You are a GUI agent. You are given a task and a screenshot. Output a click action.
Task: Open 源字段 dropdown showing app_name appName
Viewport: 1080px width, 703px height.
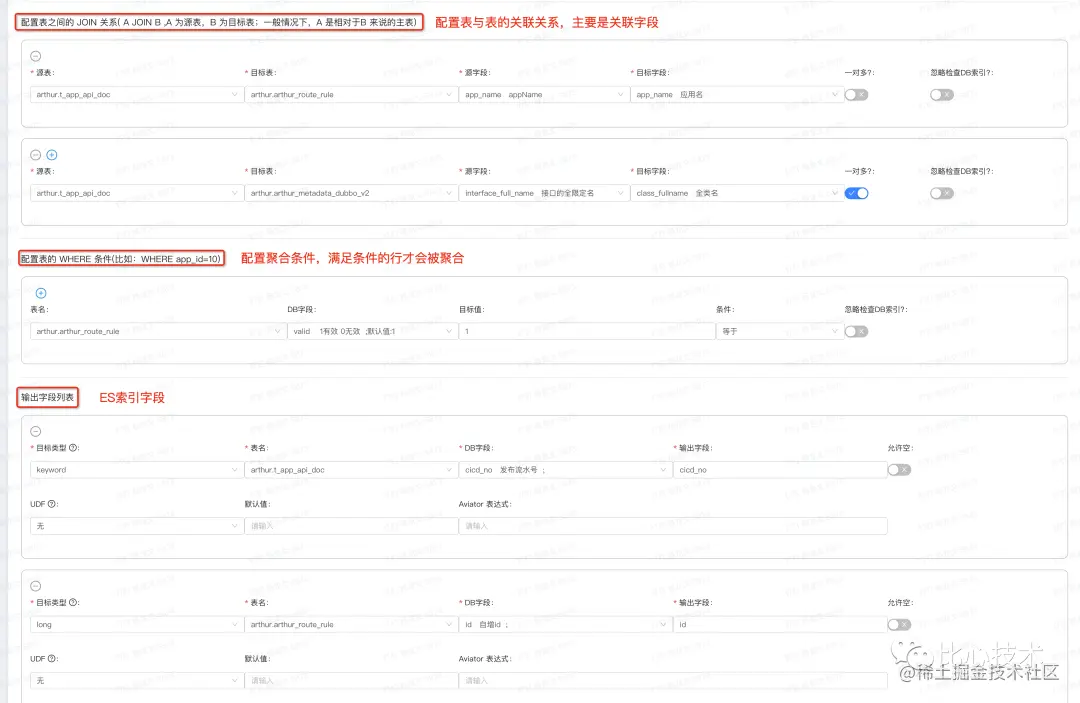tap(543, 95)
